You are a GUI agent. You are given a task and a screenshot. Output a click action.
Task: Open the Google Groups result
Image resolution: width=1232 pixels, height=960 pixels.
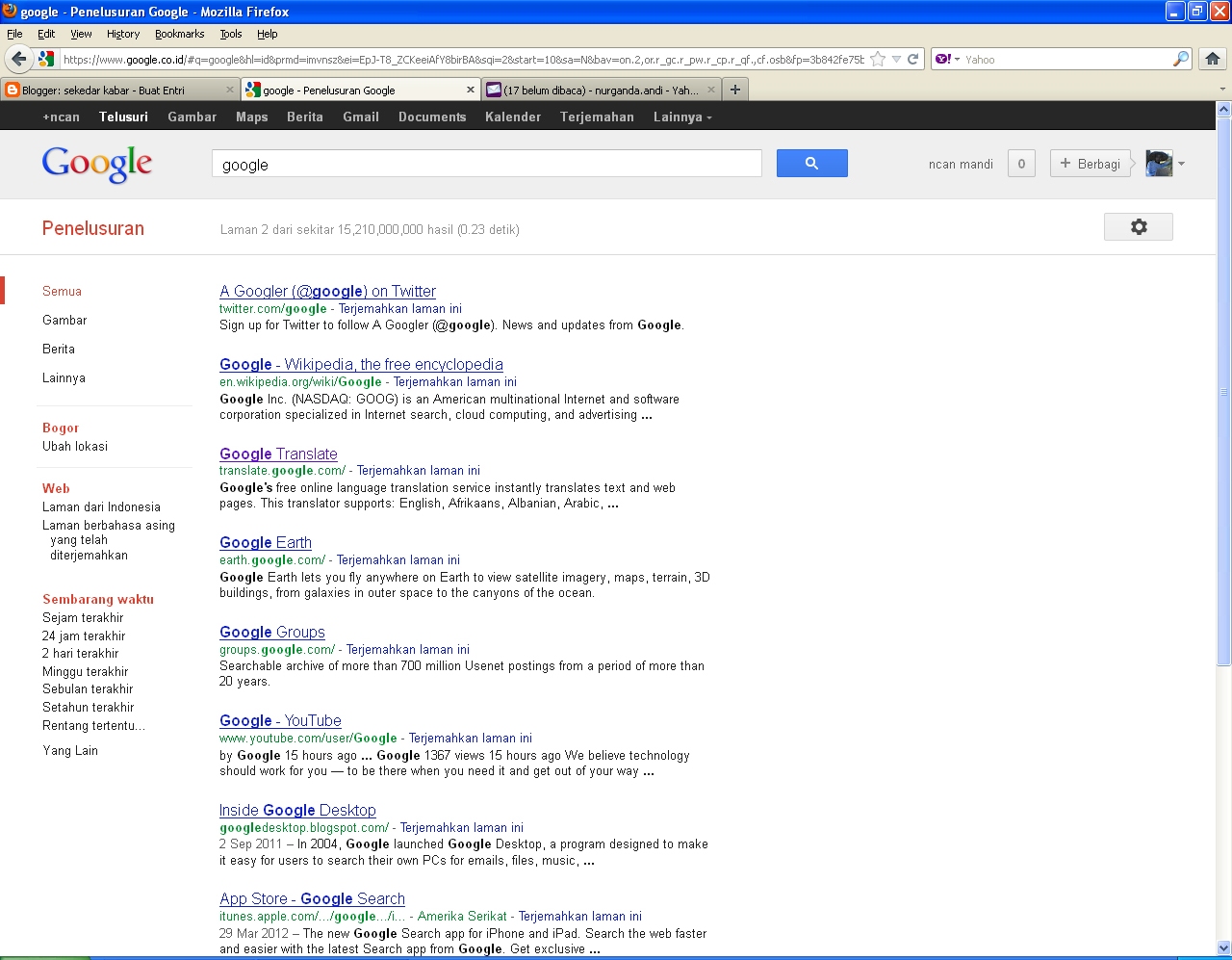[x=272, y=632]
